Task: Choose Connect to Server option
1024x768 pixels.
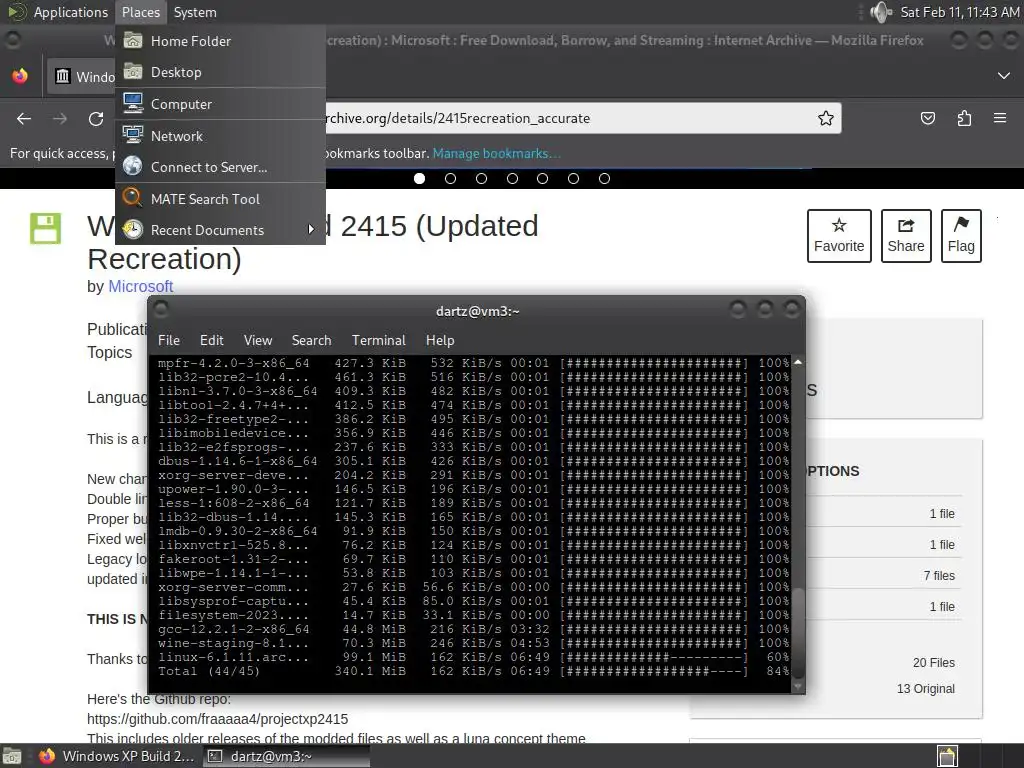Action: [x=220, y=167]
